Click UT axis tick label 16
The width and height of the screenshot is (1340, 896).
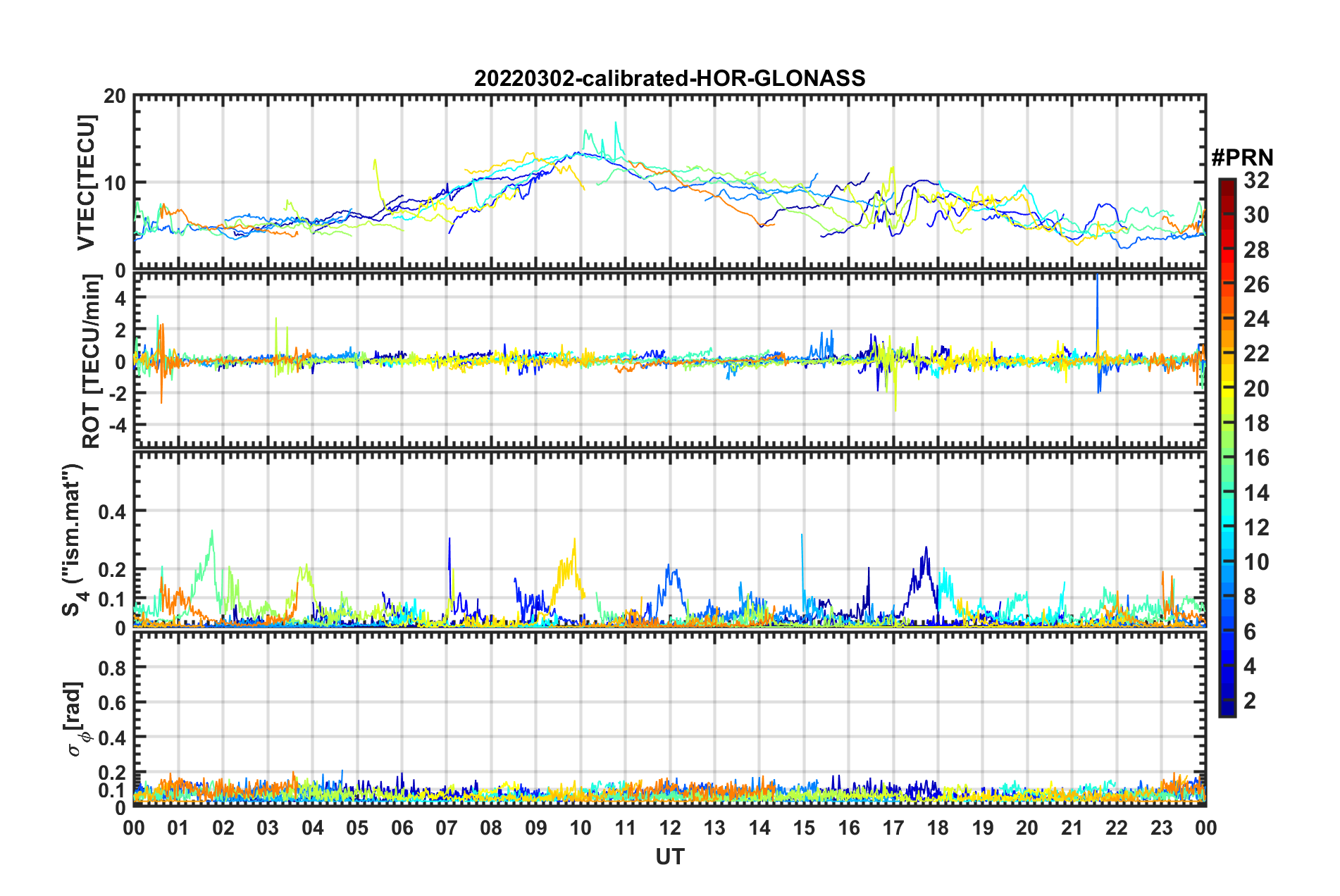coord(849,828)
